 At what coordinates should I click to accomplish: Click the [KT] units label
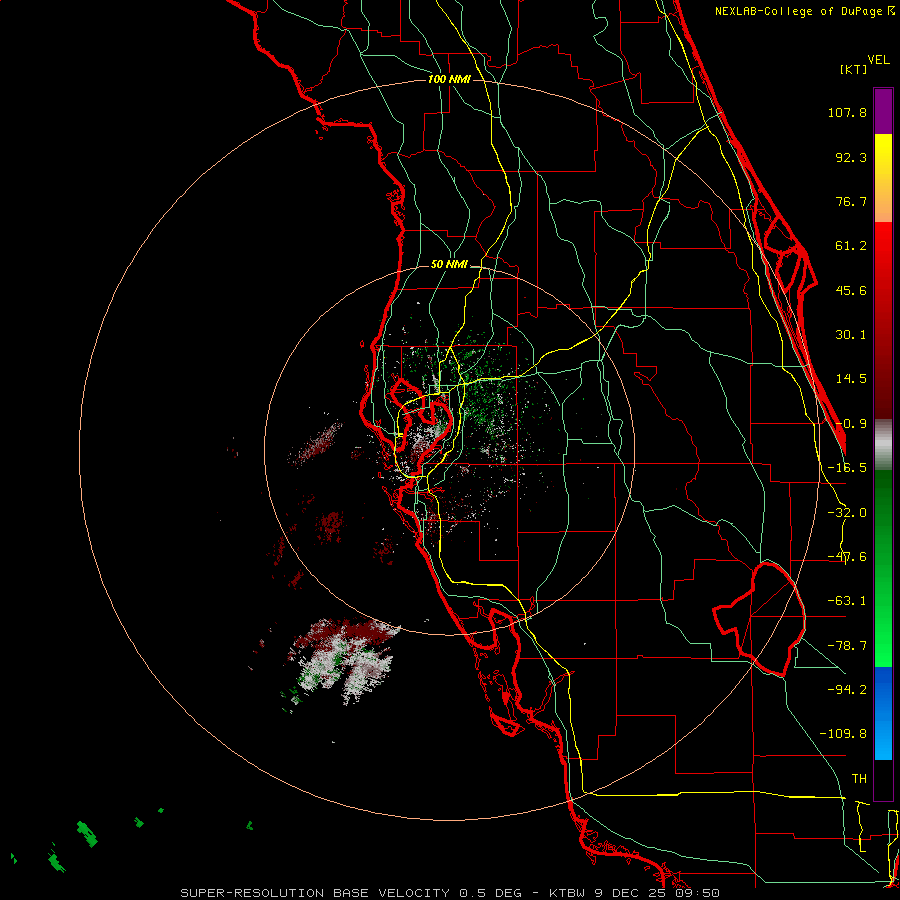pyautogui.click(x=854, y=69)
